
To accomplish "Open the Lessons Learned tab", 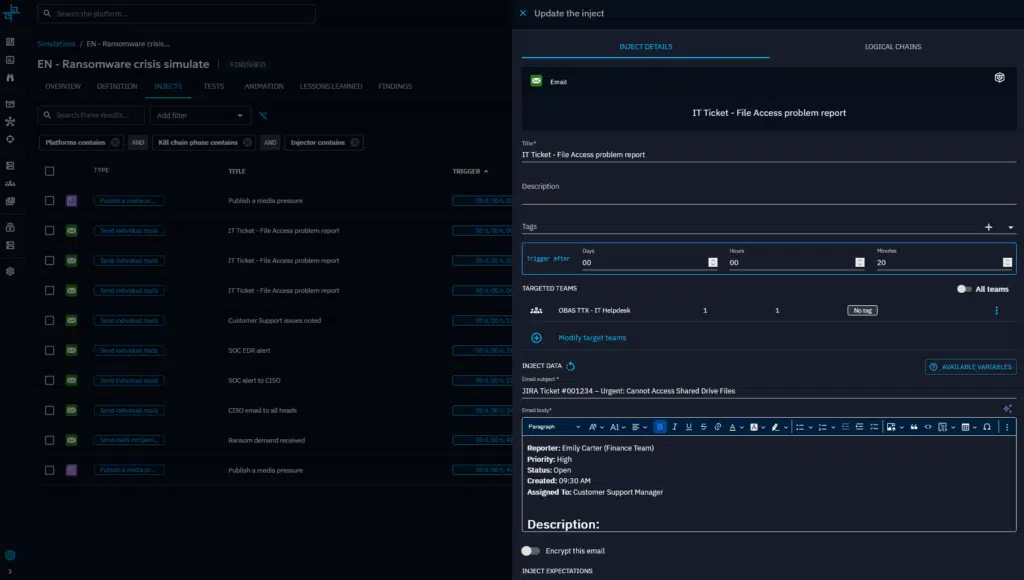I will (x=330, y=87).
